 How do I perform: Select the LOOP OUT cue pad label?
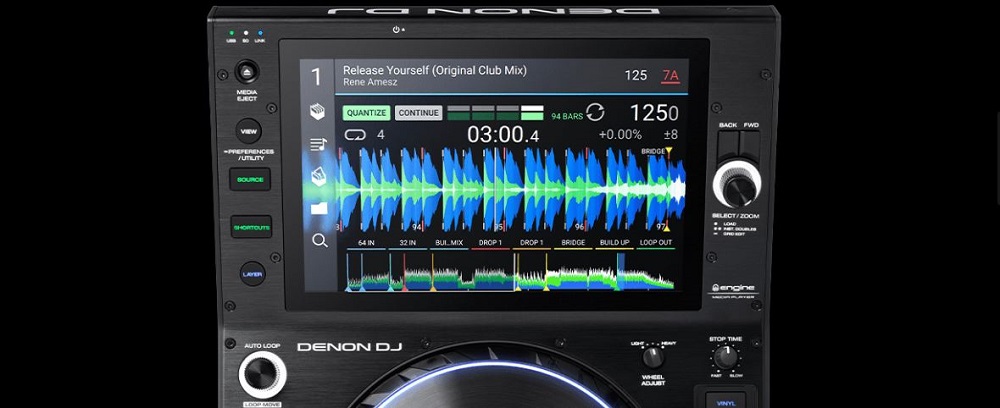coord(656,243)
